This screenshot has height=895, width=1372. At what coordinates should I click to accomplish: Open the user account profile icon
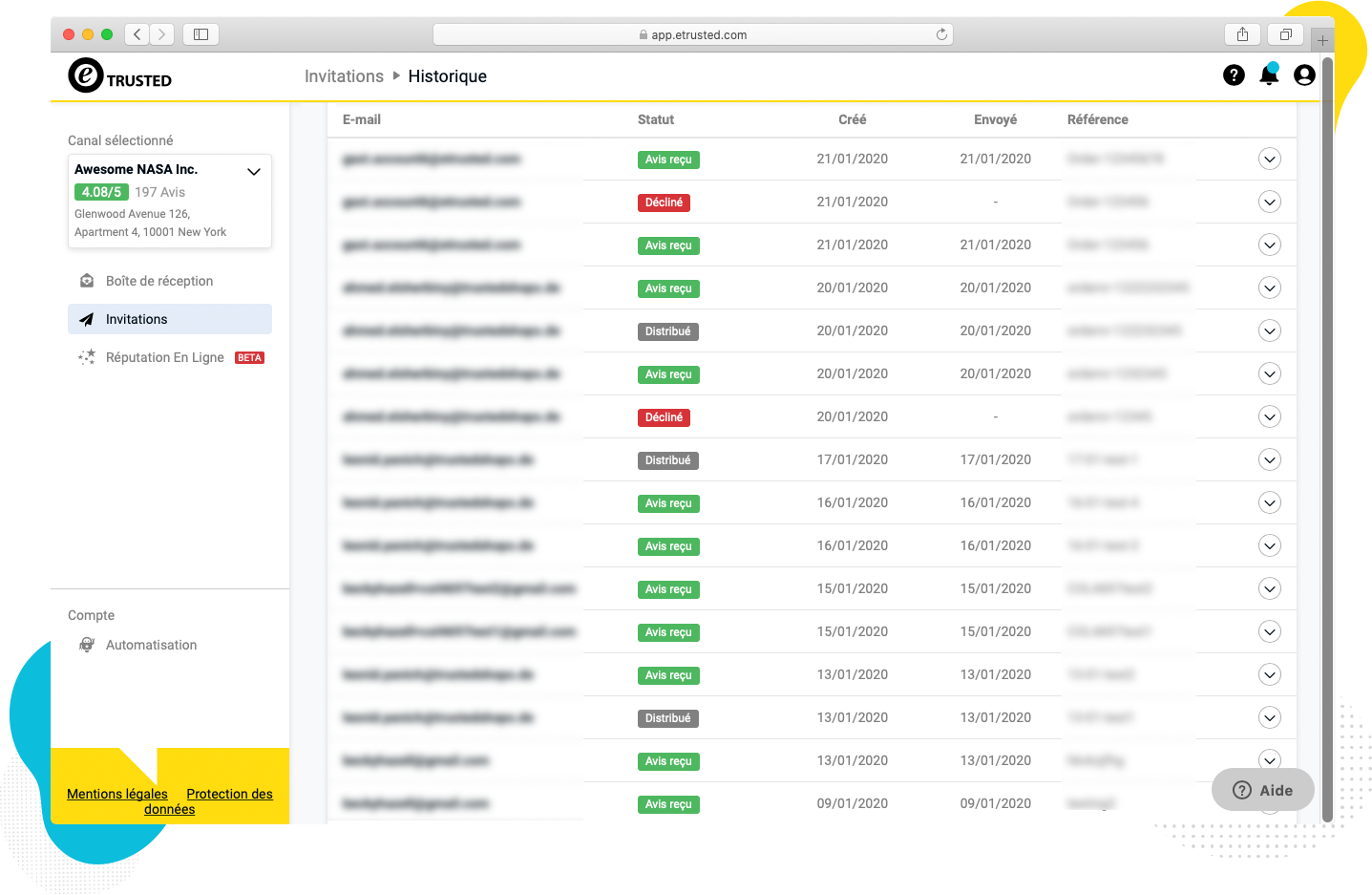pyautogui.click(x=1304, y=75)
